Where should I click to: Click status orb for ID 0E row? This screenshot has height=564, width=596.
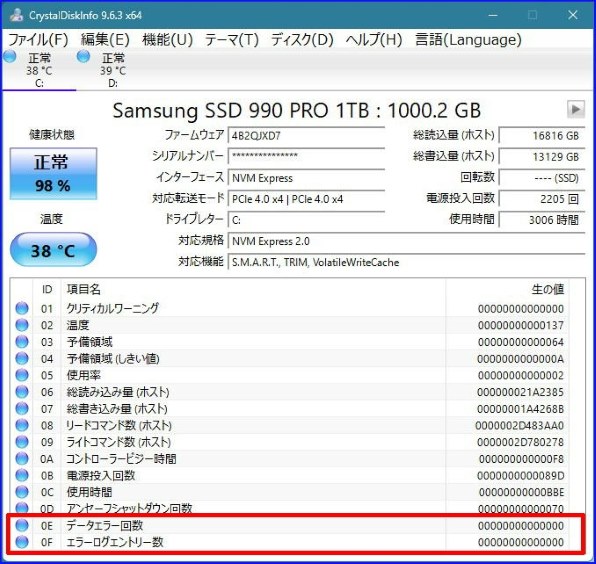point(22,526)
